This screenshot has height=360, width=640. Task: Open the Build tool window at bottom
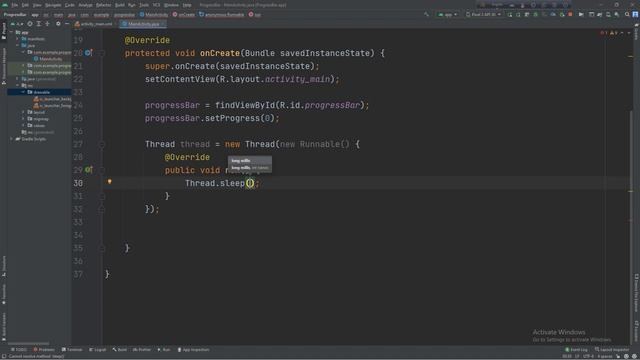[120, 350]
